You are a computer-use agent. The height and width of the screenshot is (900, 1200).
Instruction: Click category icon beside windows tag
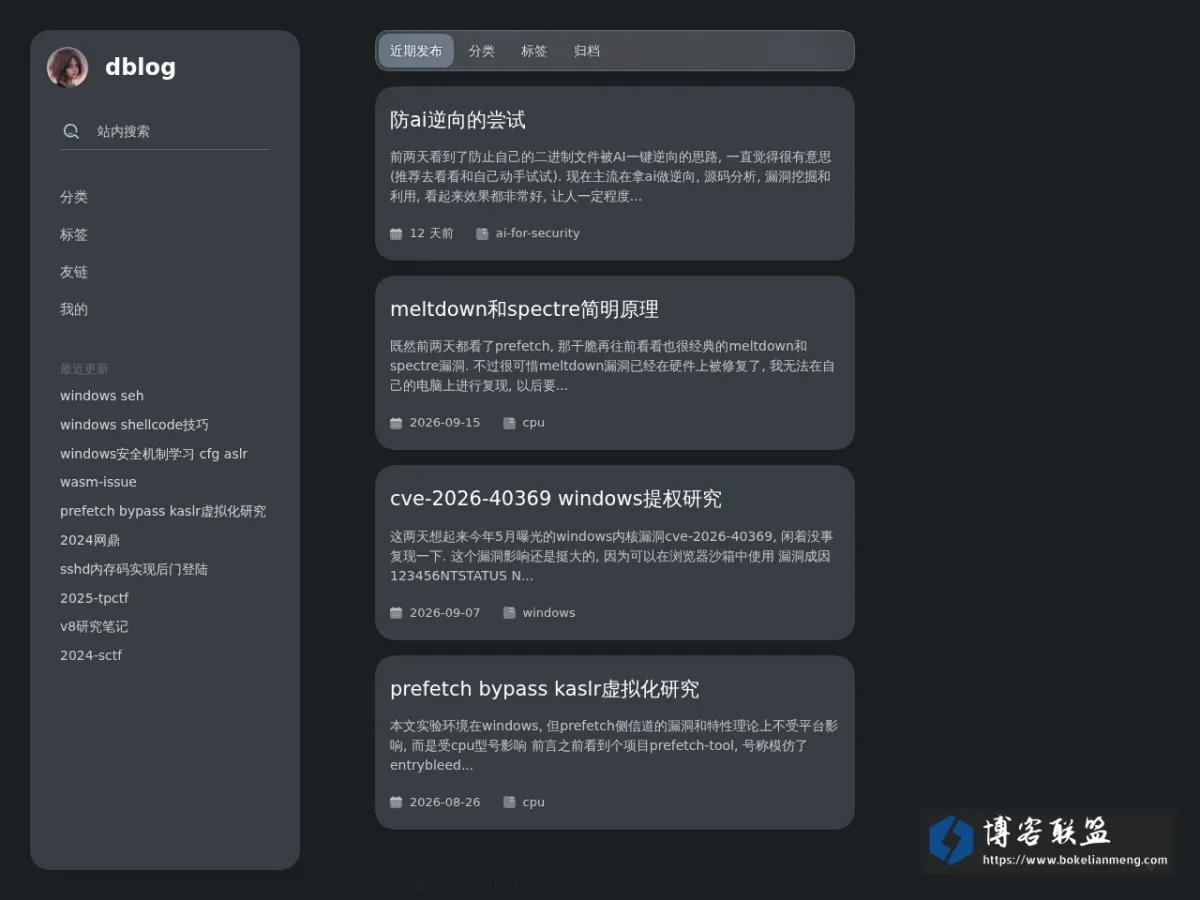coord(510,613)
